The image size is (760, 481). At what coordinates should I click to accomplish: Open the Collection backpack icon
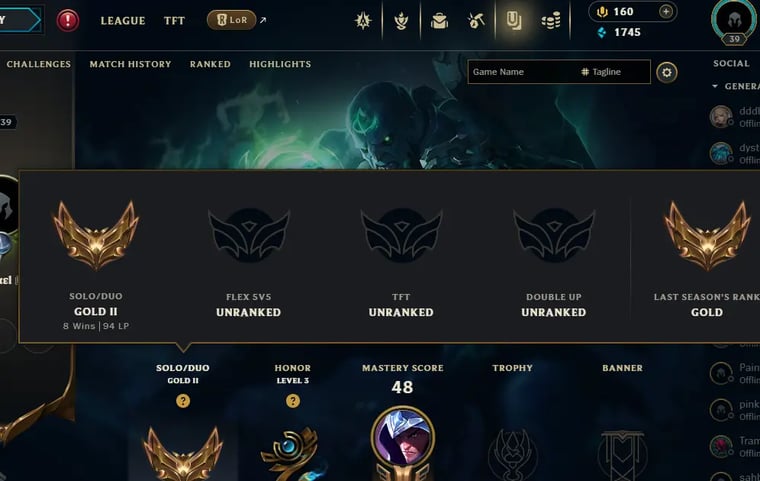[439, 20]
